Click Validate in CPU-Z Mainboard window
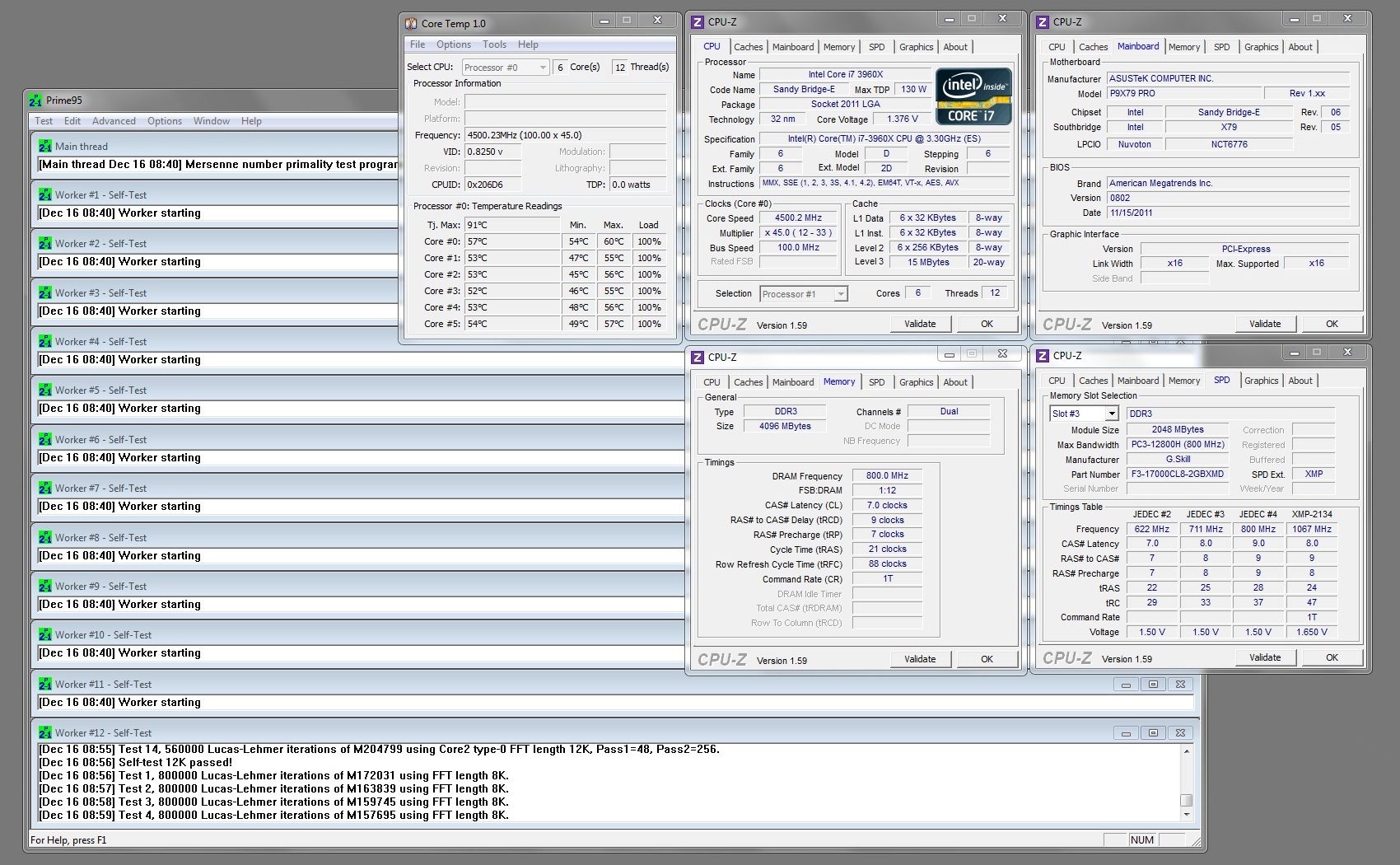1400x865 pixels. point(1265,324)
